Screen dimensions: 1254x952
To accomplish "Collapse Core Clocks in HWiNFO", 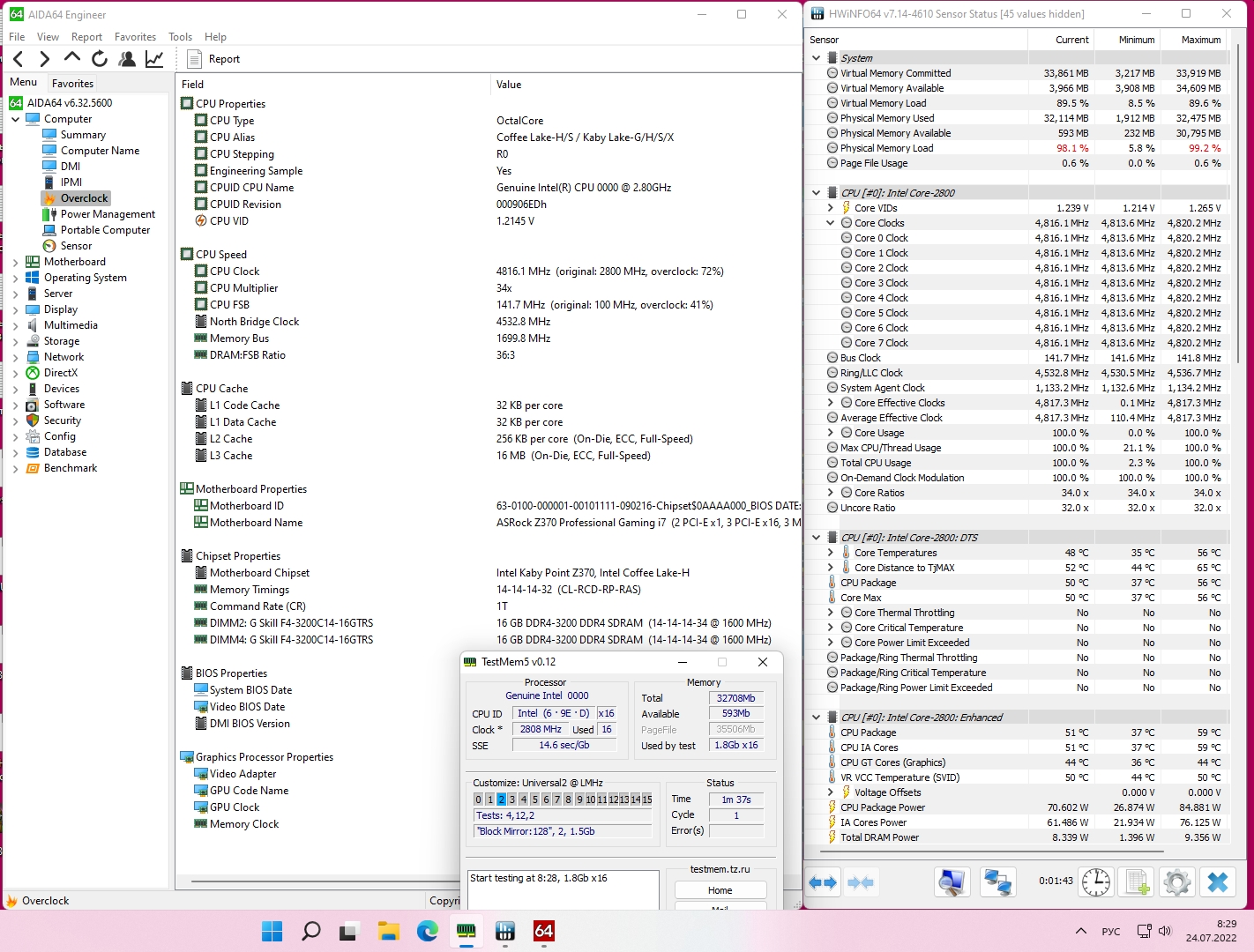I will 830,223.
